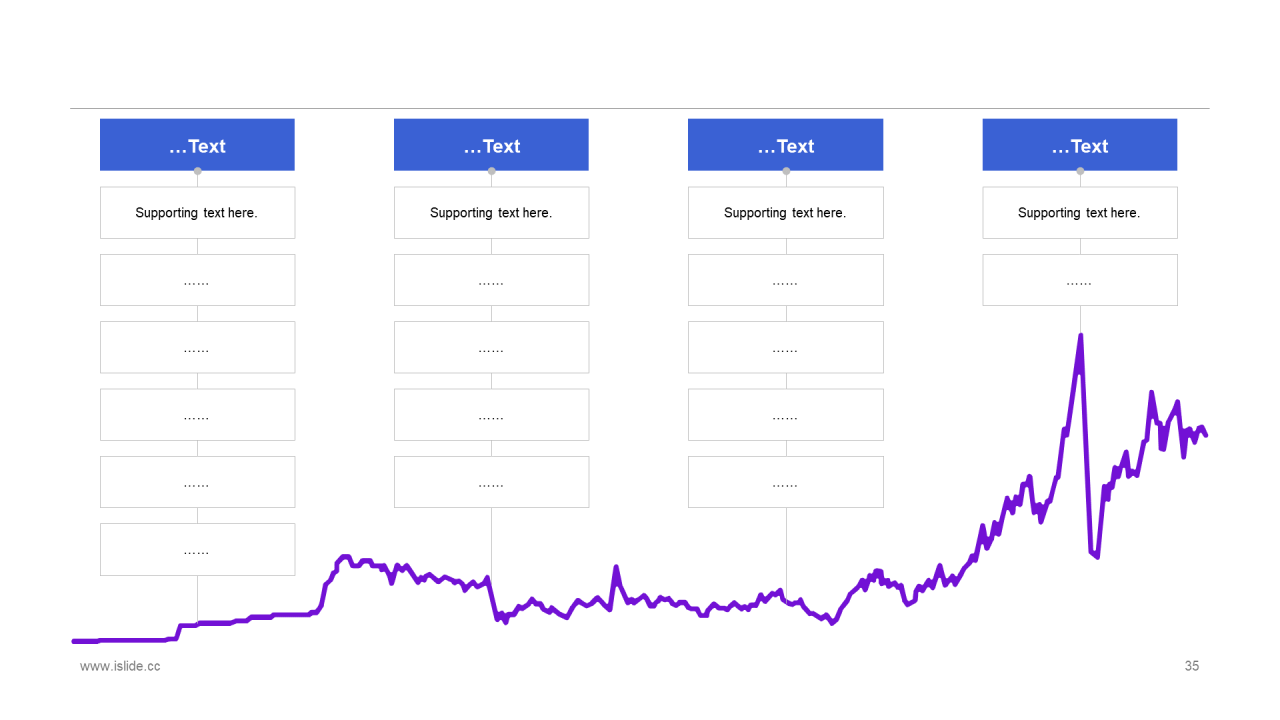
Task: Select fourth column's Supporting text here box
Action: 1080,213
